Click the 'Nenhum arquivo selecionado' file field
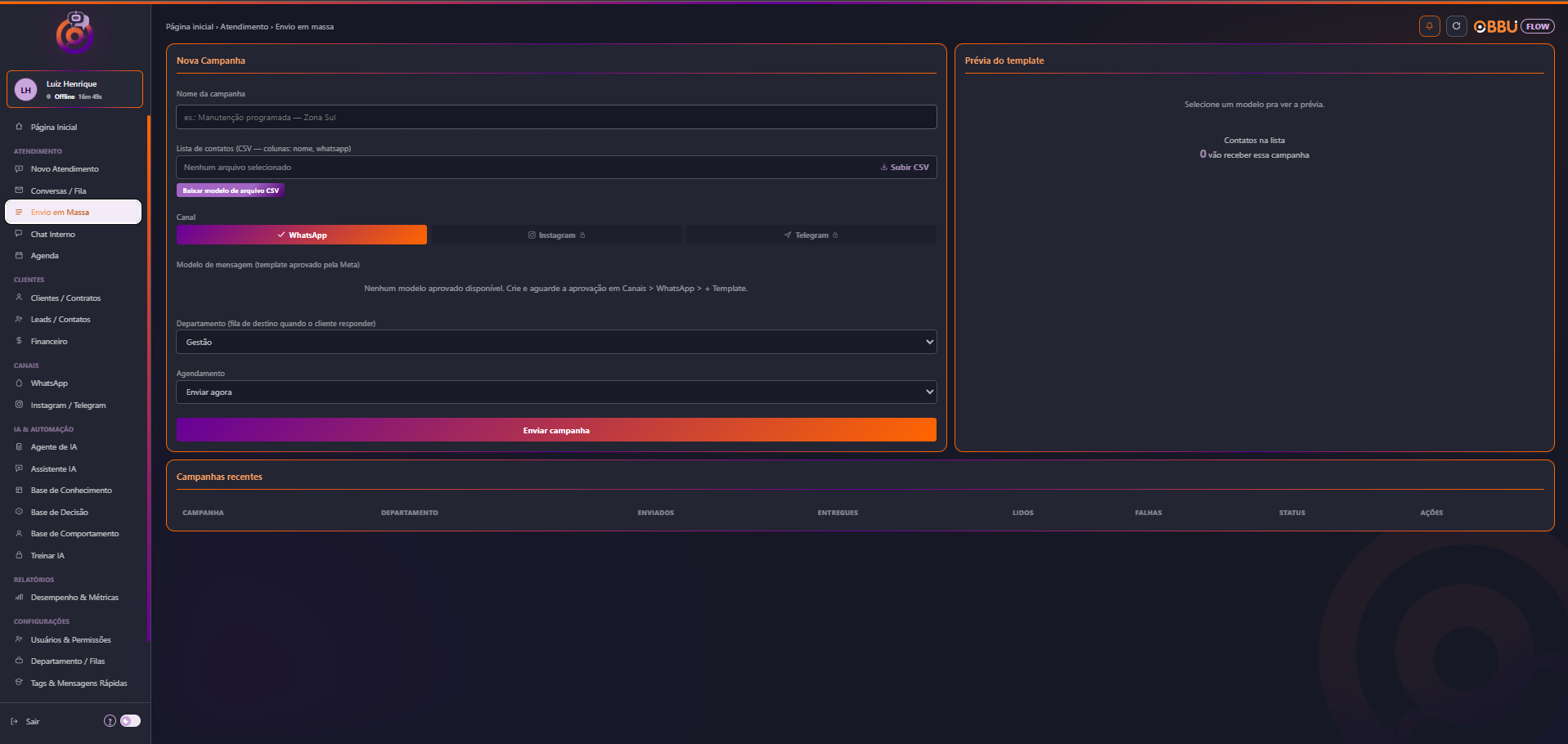Image resolution: width=1568 pixels, height=744 pixels. coord(556,167)
